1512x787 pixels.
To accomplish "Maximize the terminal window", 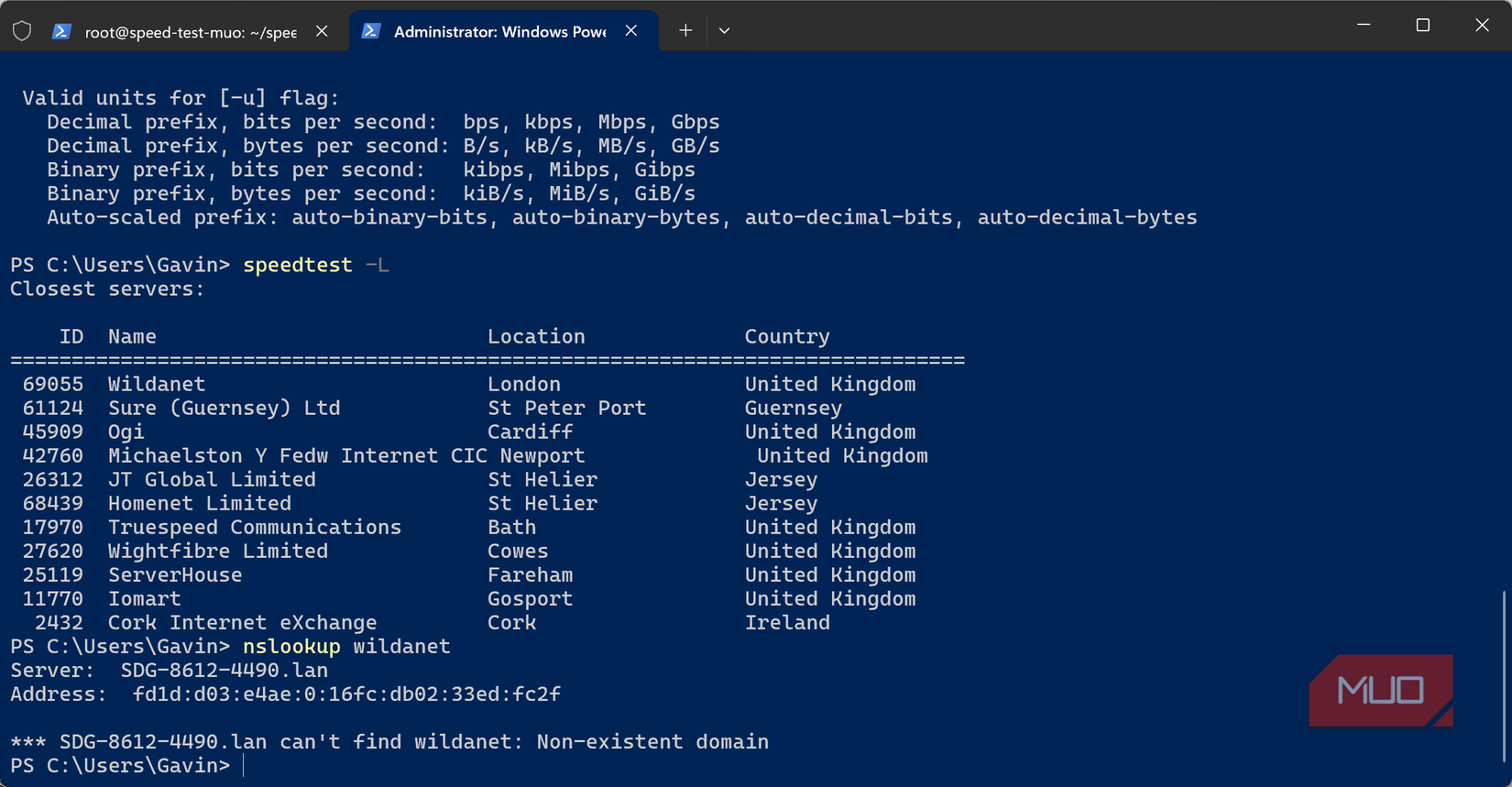I will coord(1422,25).
